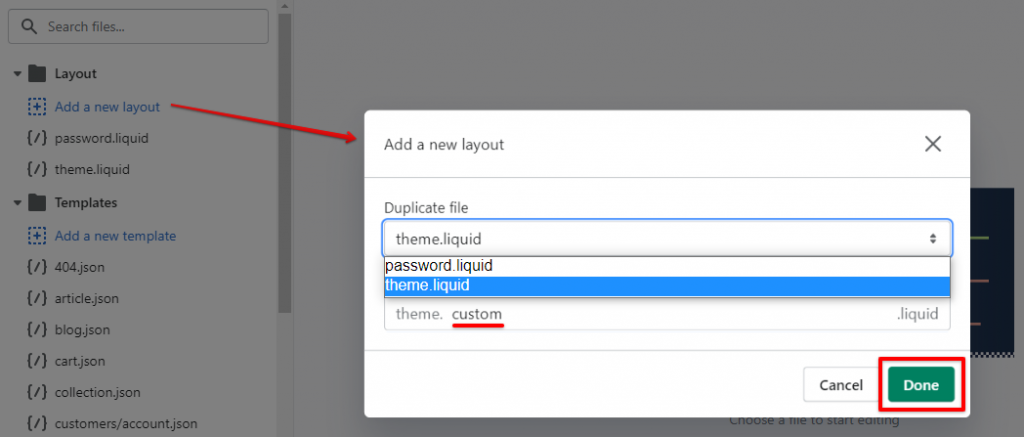Close the Add a new layout dialog
Image resolution: width=1024 pixels, height=437 pixels.
coord(933,144)
